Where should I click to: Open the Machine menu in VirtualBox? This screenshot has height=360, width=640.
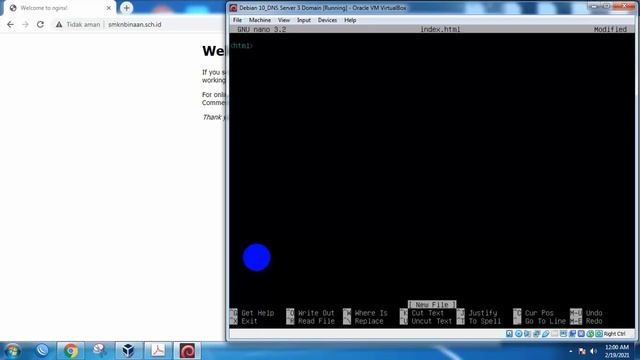click(x=260, y=20)
